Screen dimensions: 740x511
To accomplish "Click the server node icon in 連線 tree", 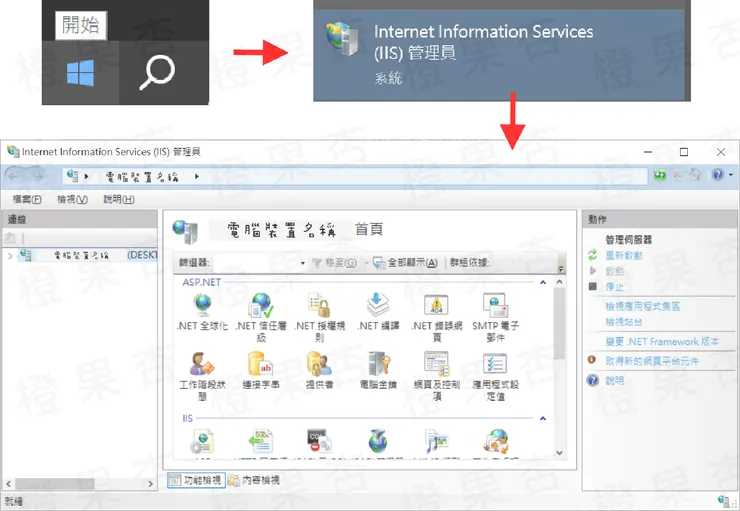I will tap(25, 255).
